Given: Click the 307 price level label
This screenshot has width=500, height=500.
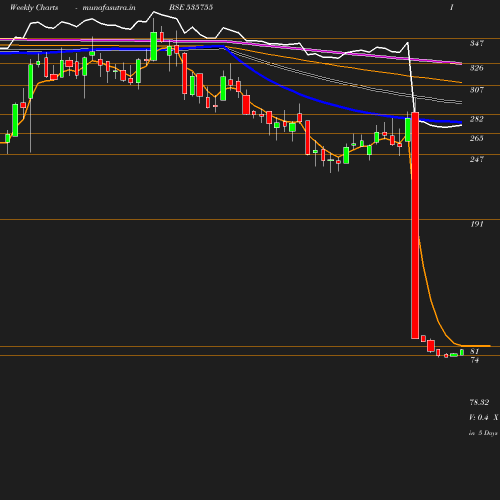Looking at the screenshot, I should coord(477,90).
